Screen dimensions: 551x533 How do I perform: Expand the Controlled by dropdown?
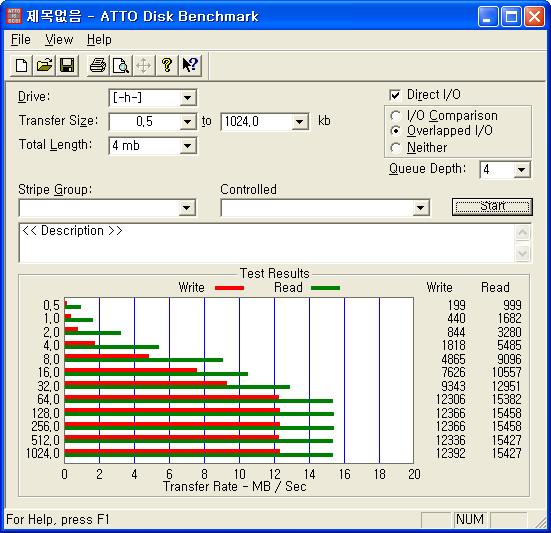(421, 208)
